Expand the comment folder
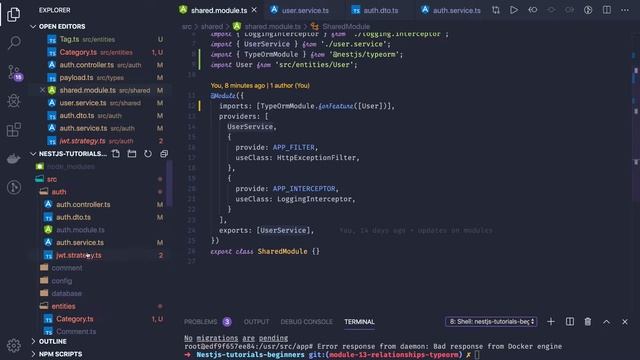Viewport: 640px width, 360px height. pos(67,268)
